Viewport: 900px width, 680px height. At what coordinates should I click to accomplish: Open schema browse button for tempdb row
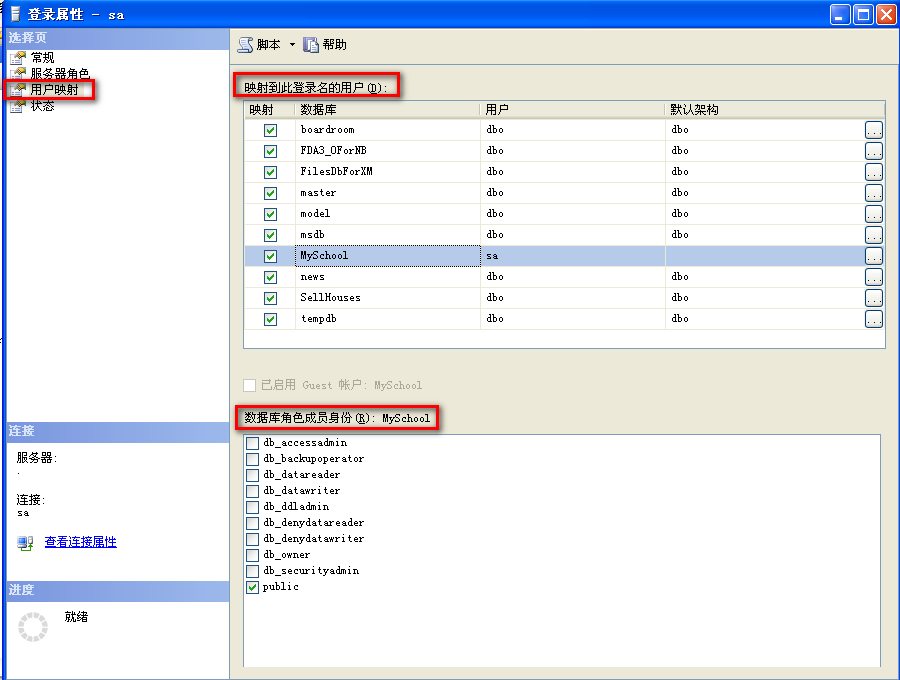tap(874, 319)
